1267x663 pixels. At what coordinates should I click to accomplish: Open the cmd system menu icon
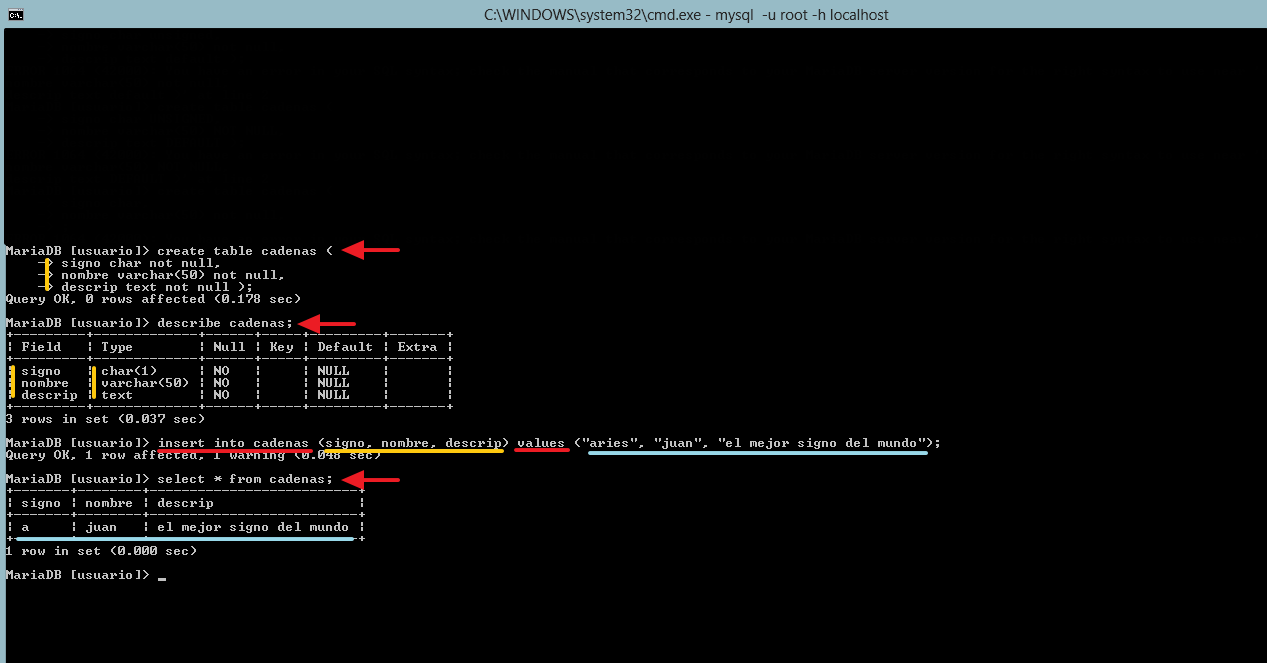(15, 14)
